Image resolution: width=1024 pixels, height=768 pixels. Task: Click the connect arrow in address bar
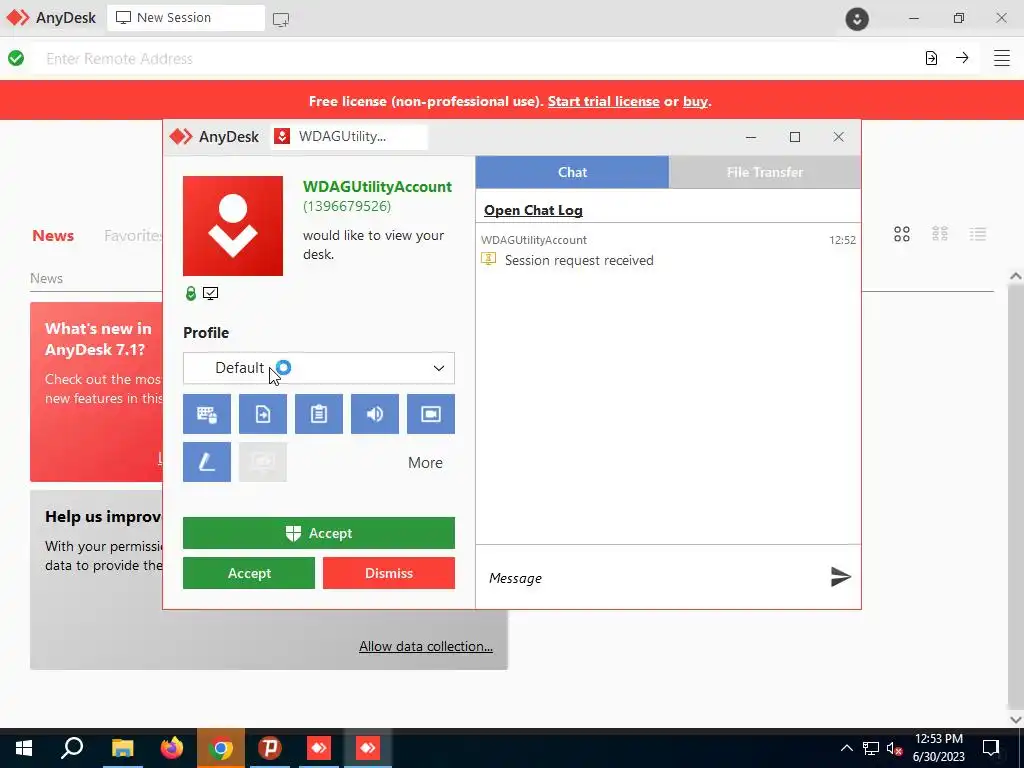point(962,58)
